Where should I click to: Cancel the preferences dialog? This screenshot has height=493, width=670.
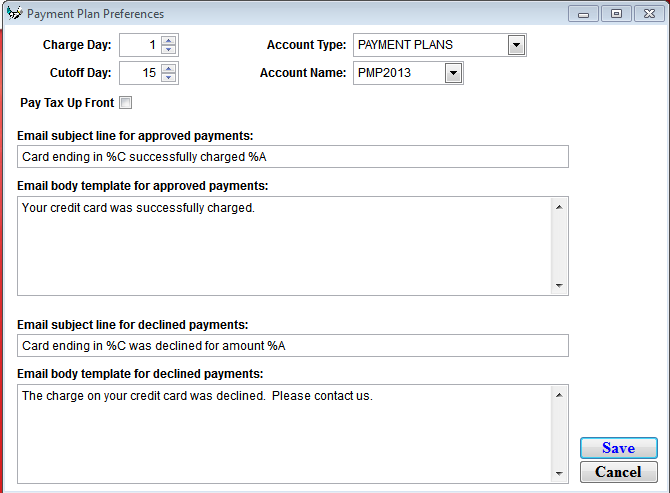tap(619, 472)
